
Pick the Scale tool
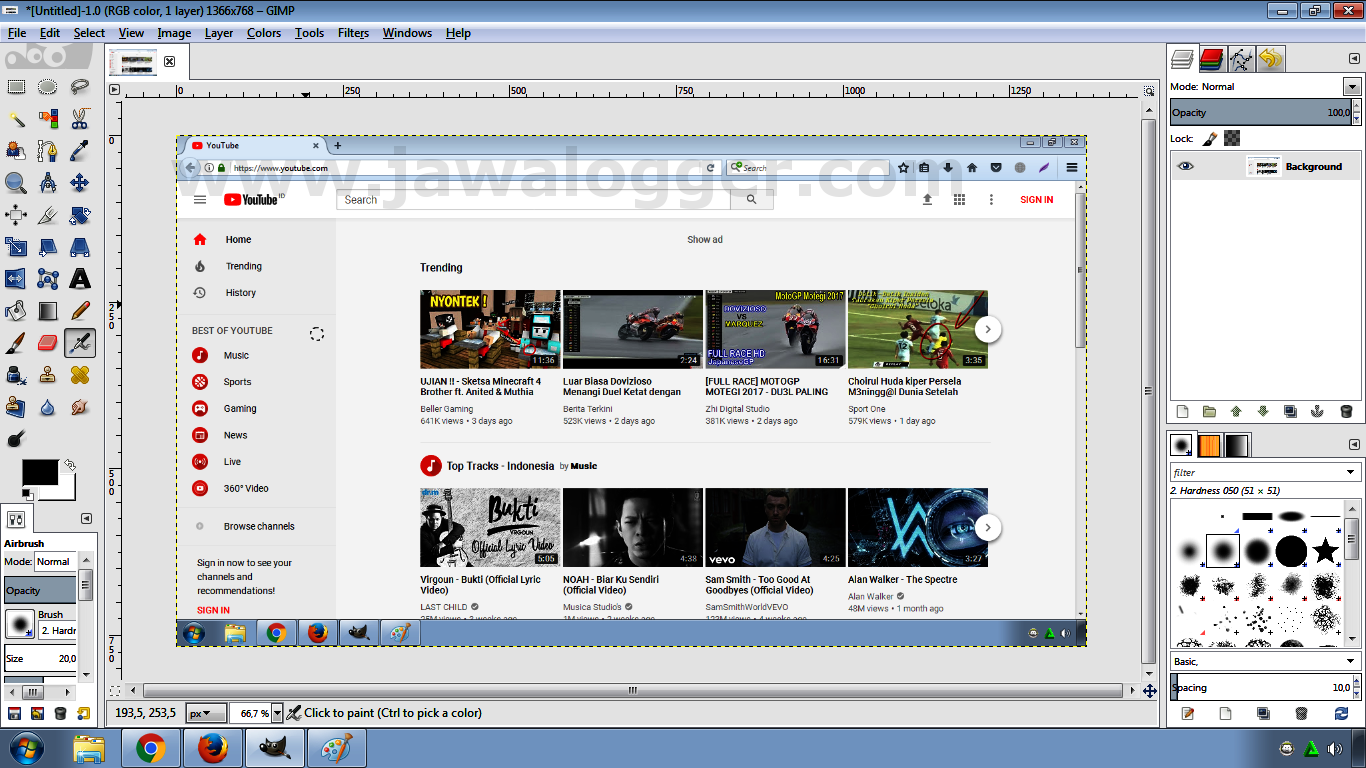click(x=16, y=247)
